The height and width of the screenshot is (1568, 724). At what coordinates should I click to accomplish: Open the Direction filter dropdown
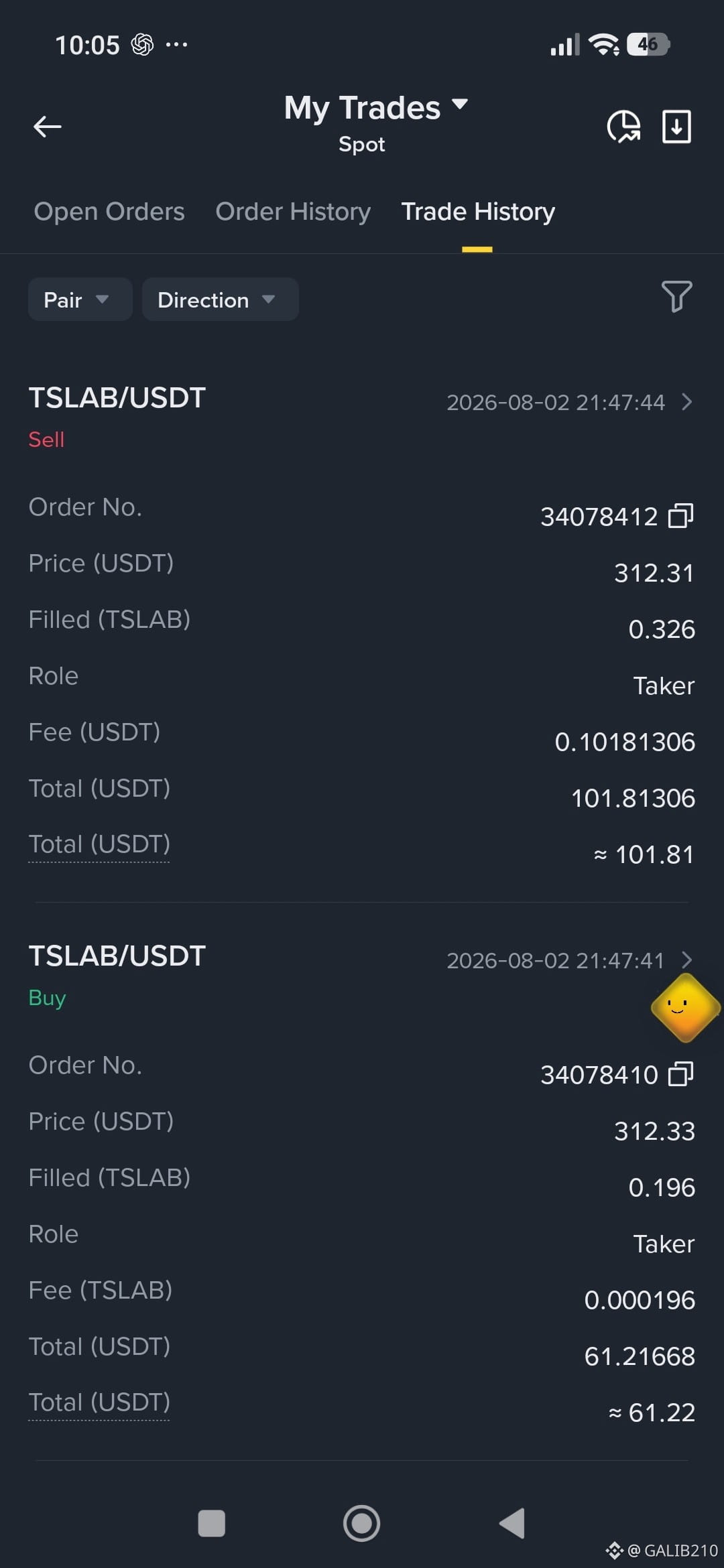(x=220, y=300)
